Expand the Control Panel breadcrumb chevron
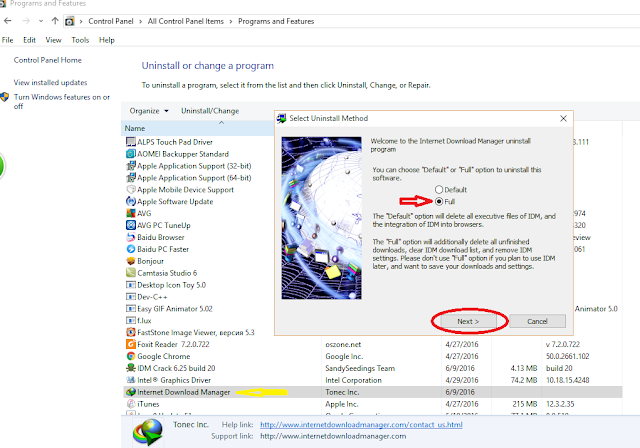Viewport: 640px width, 448px height. pos(140,21)
